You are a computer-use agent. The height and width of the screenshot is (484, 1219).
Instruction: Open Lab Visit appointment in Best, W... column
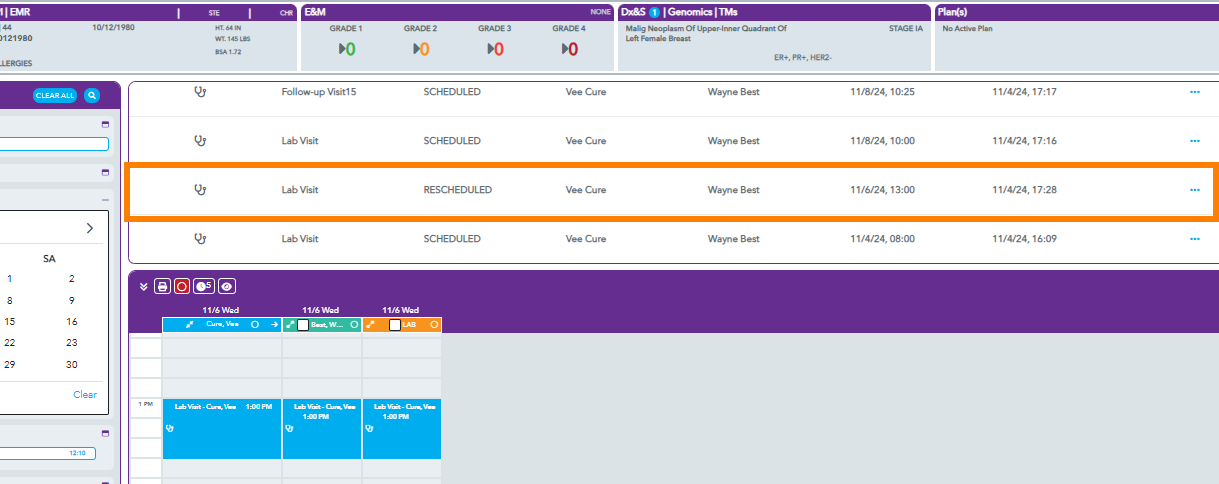(x=322, y=428)
